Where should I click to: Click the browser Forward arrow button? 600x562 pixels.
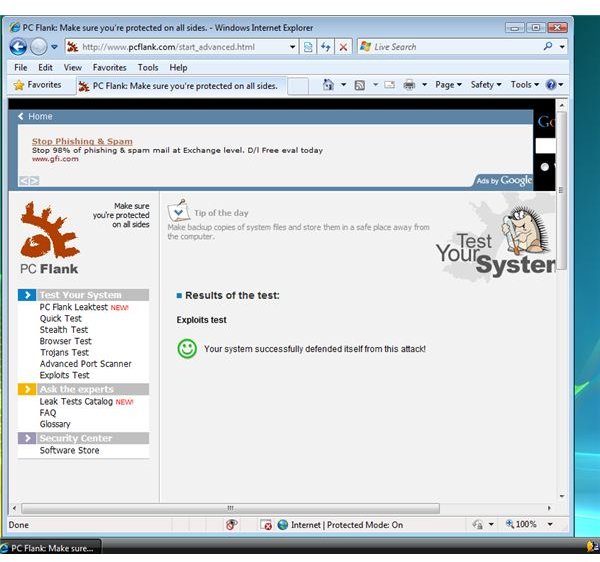[38, 47]
